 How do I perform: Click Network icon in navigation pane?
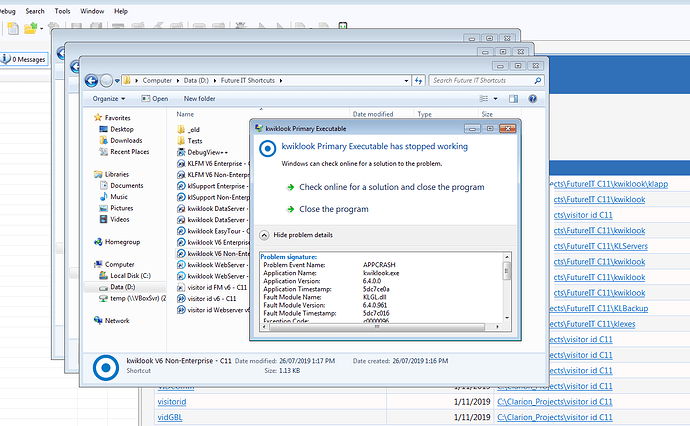pyautogui.click(x=98, y=320)
